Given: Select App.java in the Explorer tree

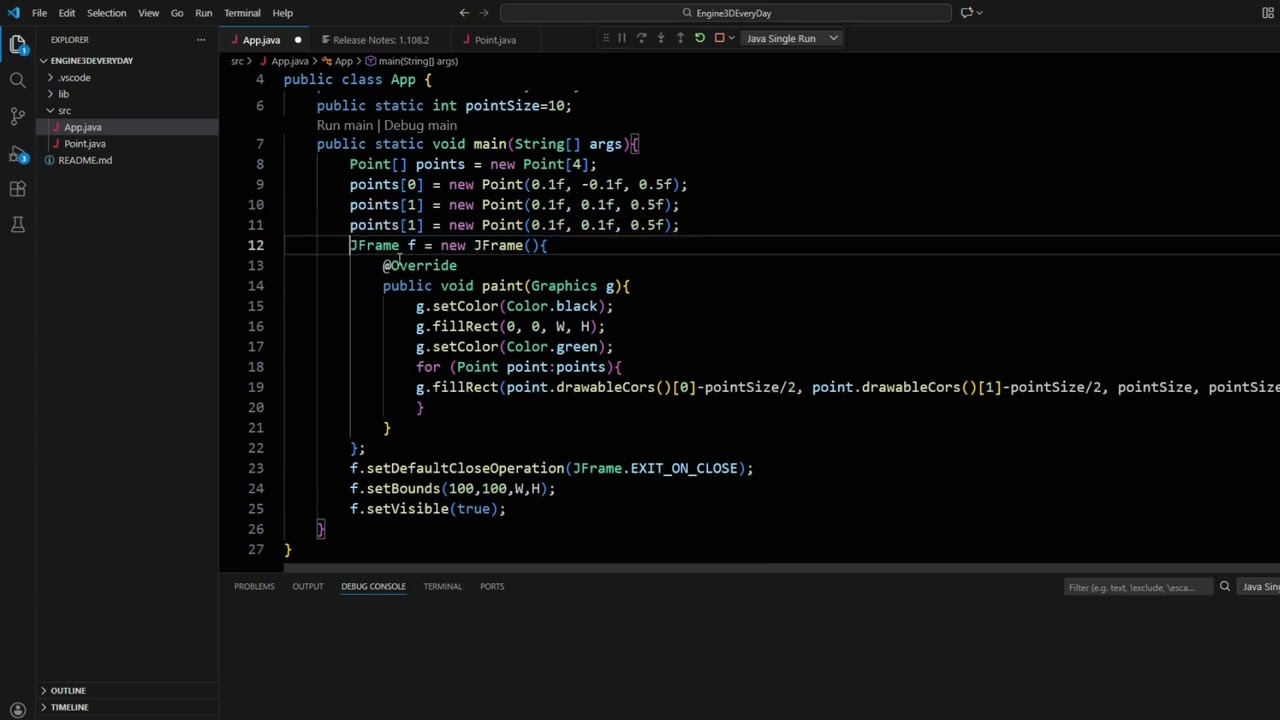Looking at the screenshot, I should point(128,127).
